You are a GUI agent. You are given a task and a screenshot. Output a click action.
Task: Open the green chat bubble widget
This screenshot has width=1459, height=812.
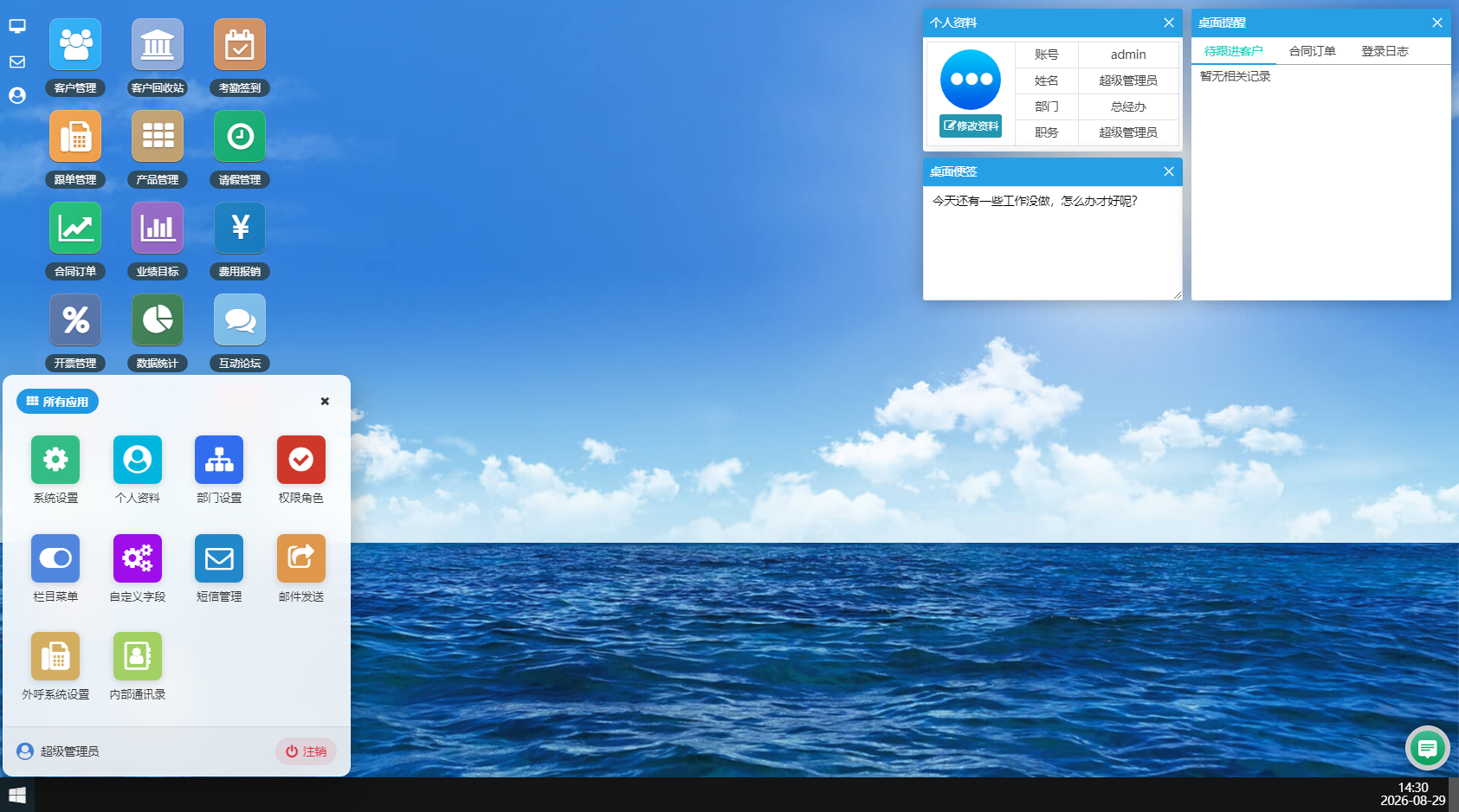[1428, 748]
